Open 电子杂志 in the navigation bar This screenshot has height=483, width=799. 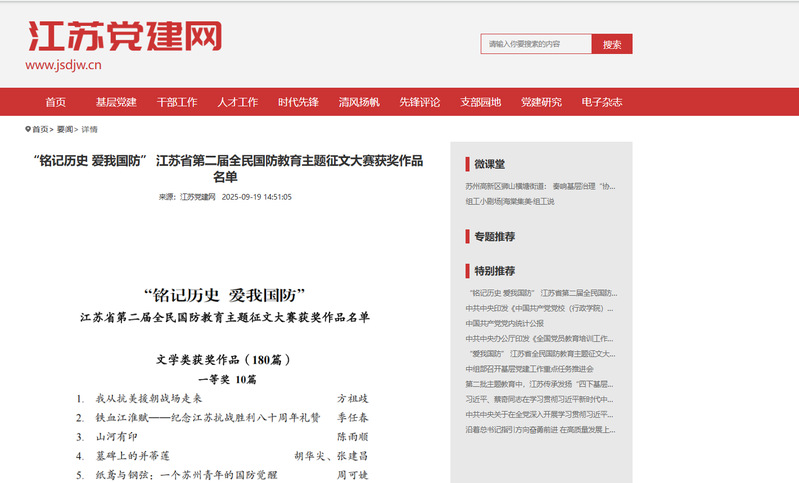tap(601, 102)
